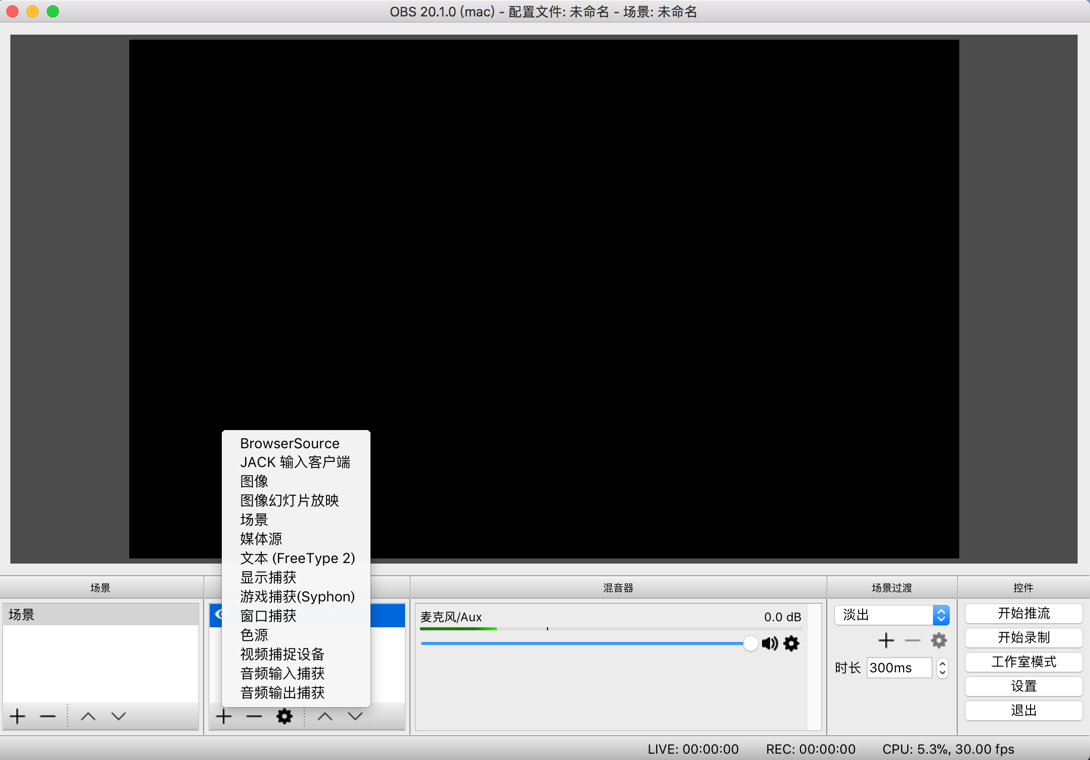The image size is (1090, 760).
Task: Click the 300ms duration field
Action: coord(900,668)
